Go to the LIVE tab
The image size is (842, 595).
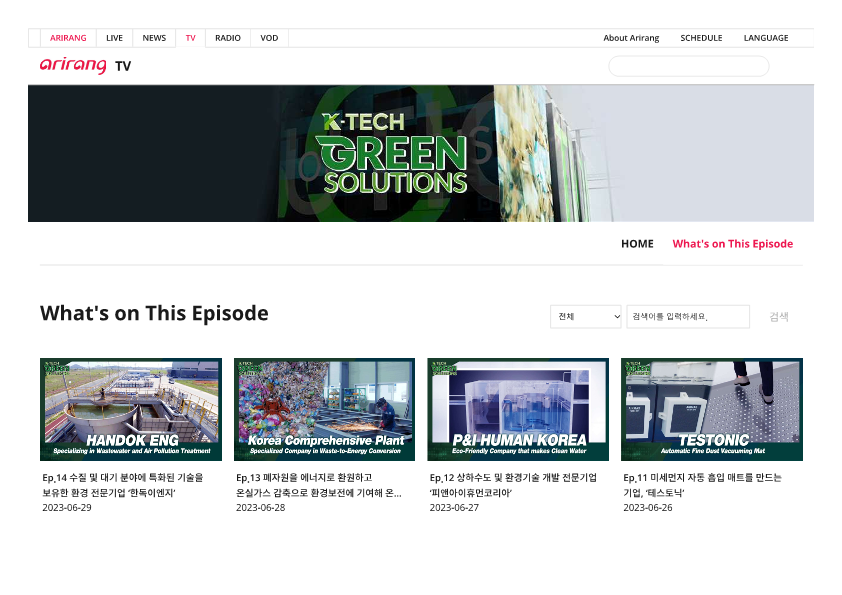[114, 38]
